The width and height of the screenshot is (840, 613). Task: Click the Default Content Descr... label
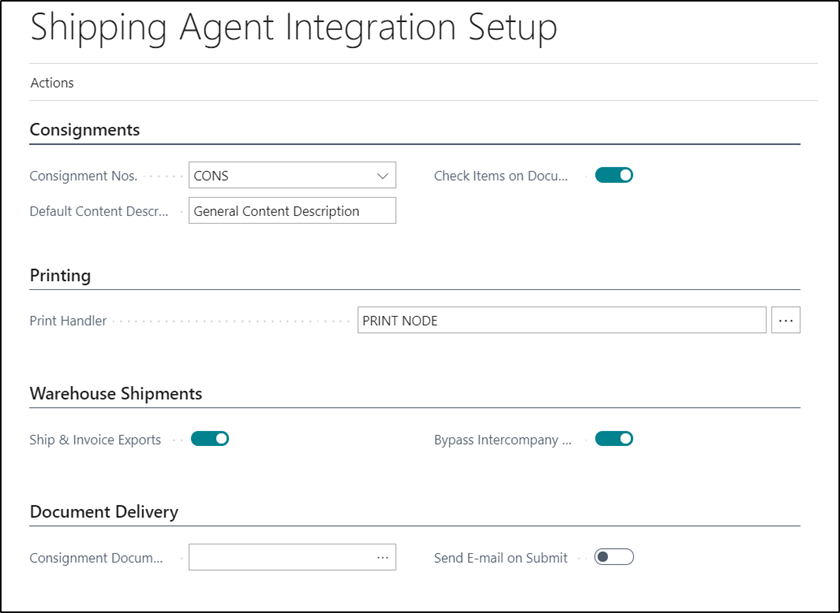tap(99, 211)
